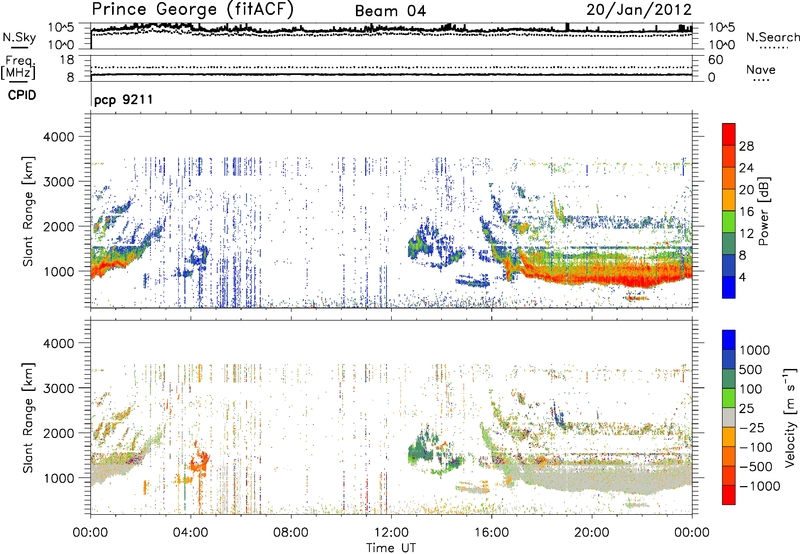800x554 pixels.
Task: Click the '2000' tick on the velocity panel
Action: 59,433
